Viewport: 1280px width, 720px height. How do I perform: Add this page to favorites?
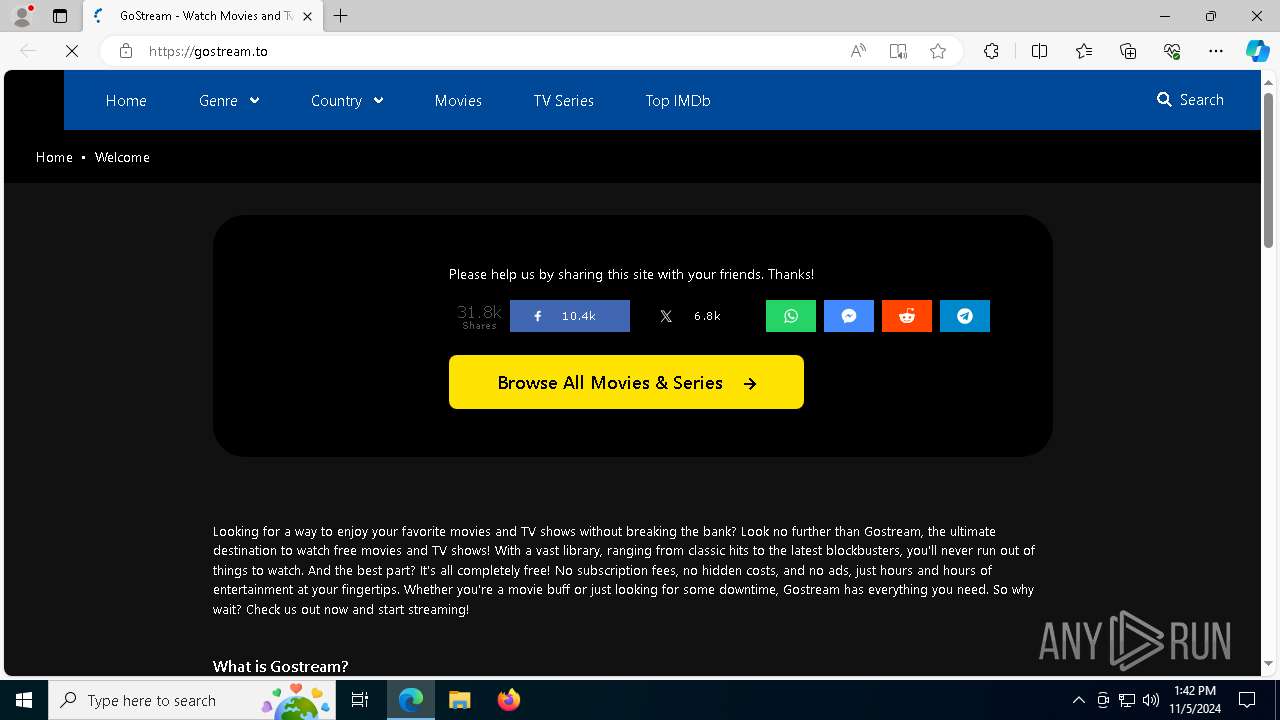point(938,51)
